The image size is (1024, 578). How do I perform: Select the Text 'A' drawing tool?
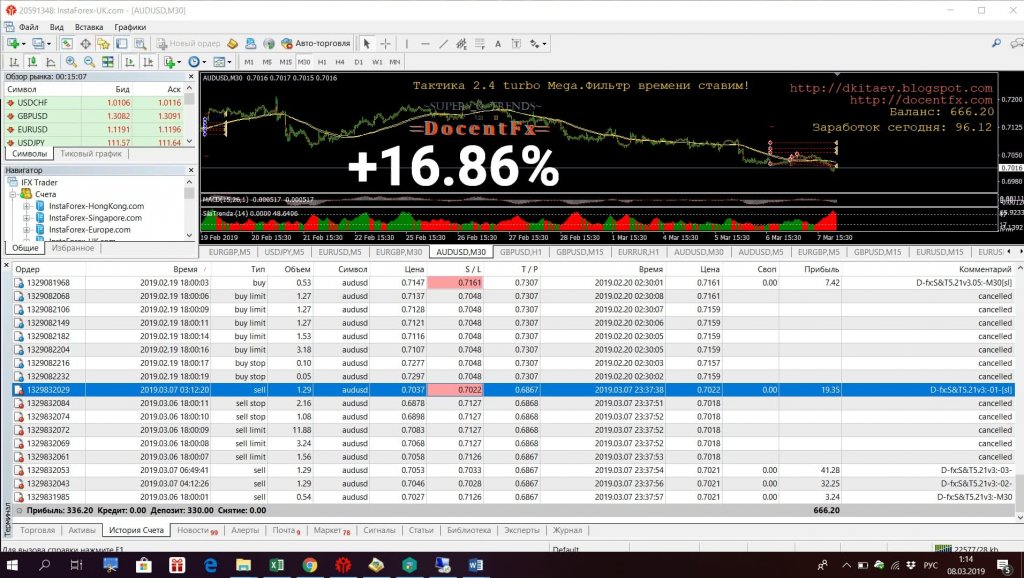click(x=498, y=44)
